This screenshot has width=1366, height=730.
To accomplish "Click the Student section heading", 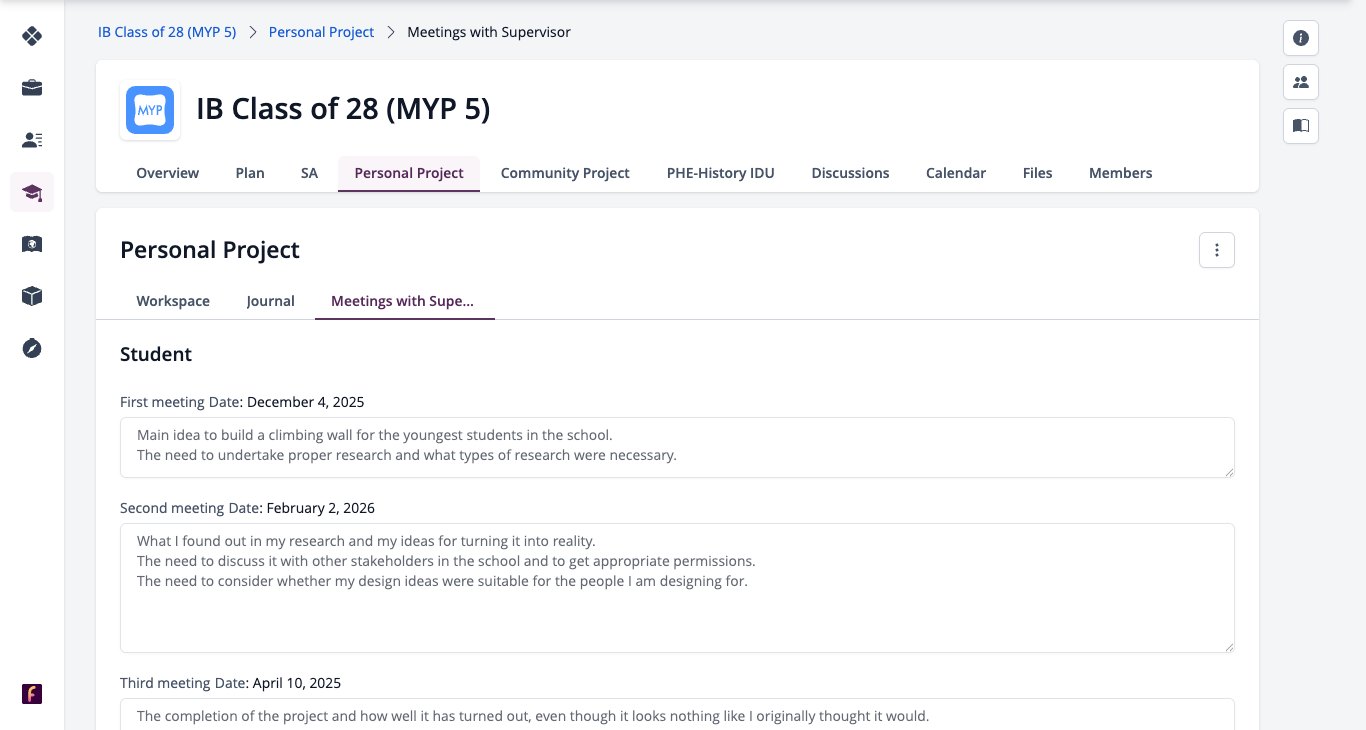I will [x=156, y=354].
